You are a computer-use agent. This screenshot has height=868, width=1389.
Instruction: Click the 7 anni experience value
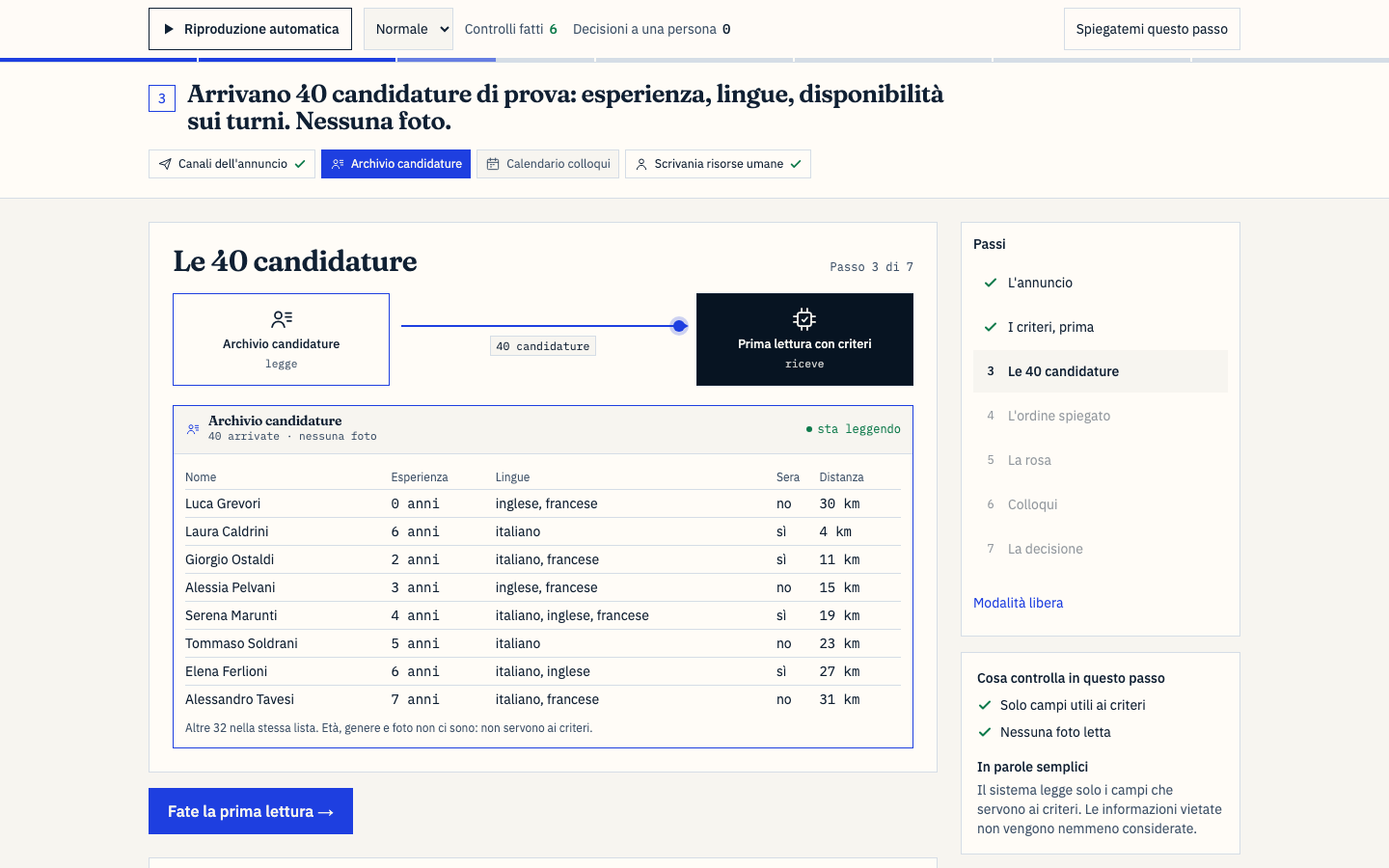[x=415, y=699]
